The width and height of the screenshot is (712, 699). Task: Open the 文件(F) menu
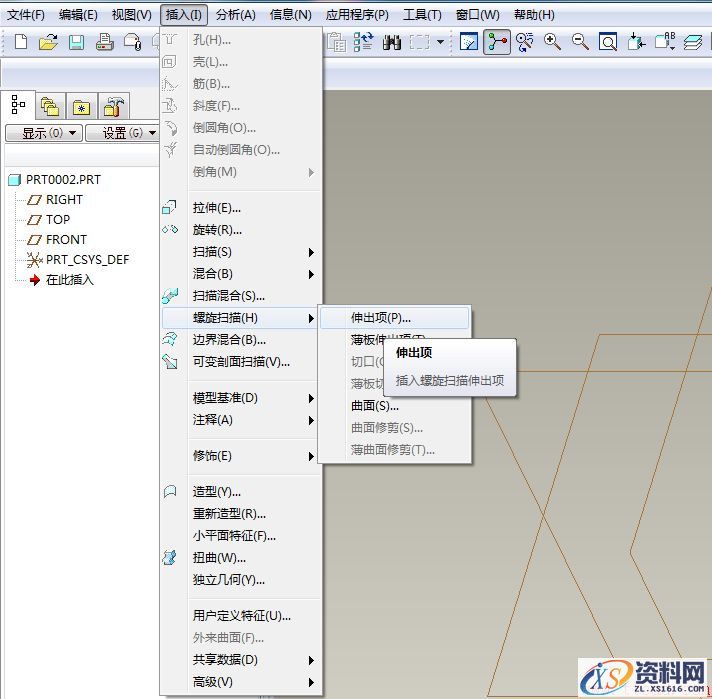(26, 15)
